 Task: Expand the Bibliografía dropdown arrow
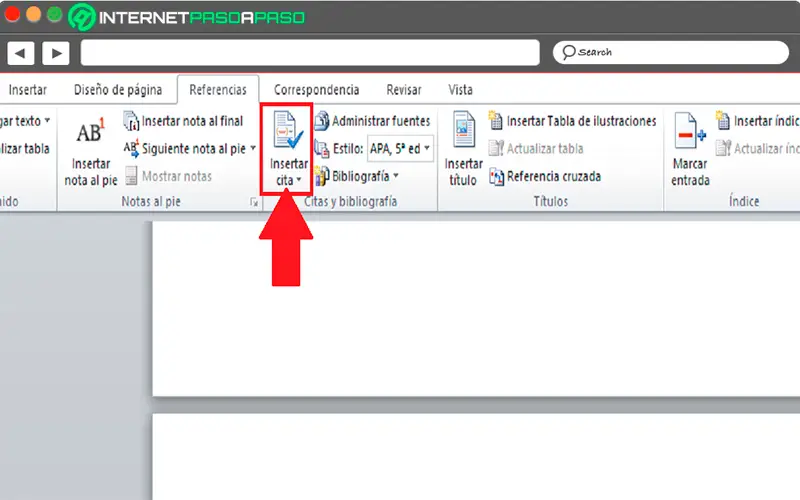[396, 176]
